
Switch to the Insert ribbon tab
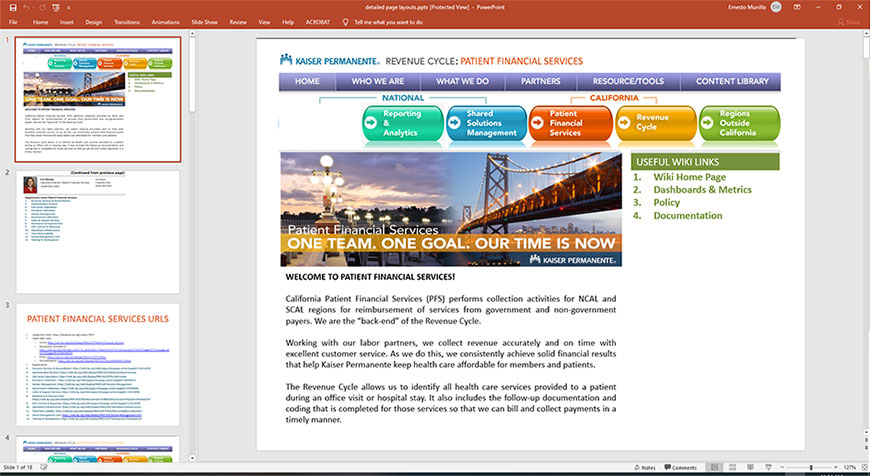tap(67, 22)
